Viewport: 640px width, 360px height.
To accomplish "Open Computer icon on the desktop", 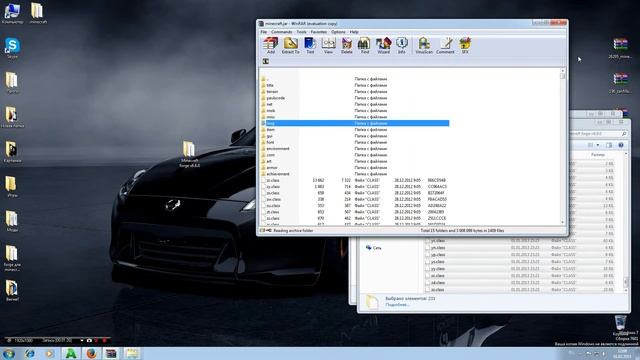I will click(12, 13).
